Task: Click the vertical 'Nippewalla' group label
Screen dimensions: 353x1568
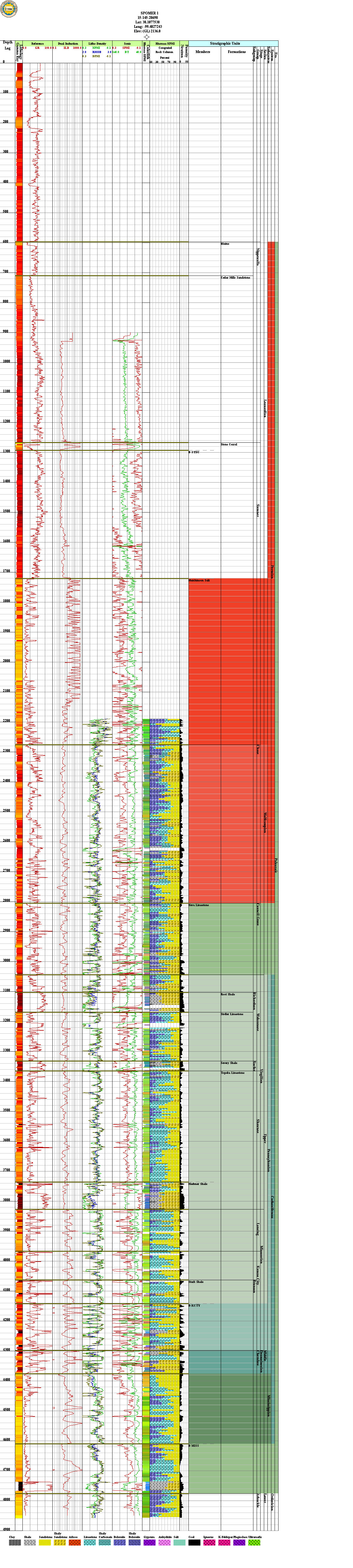Action: pyautogui.click(x=258, y=256)
